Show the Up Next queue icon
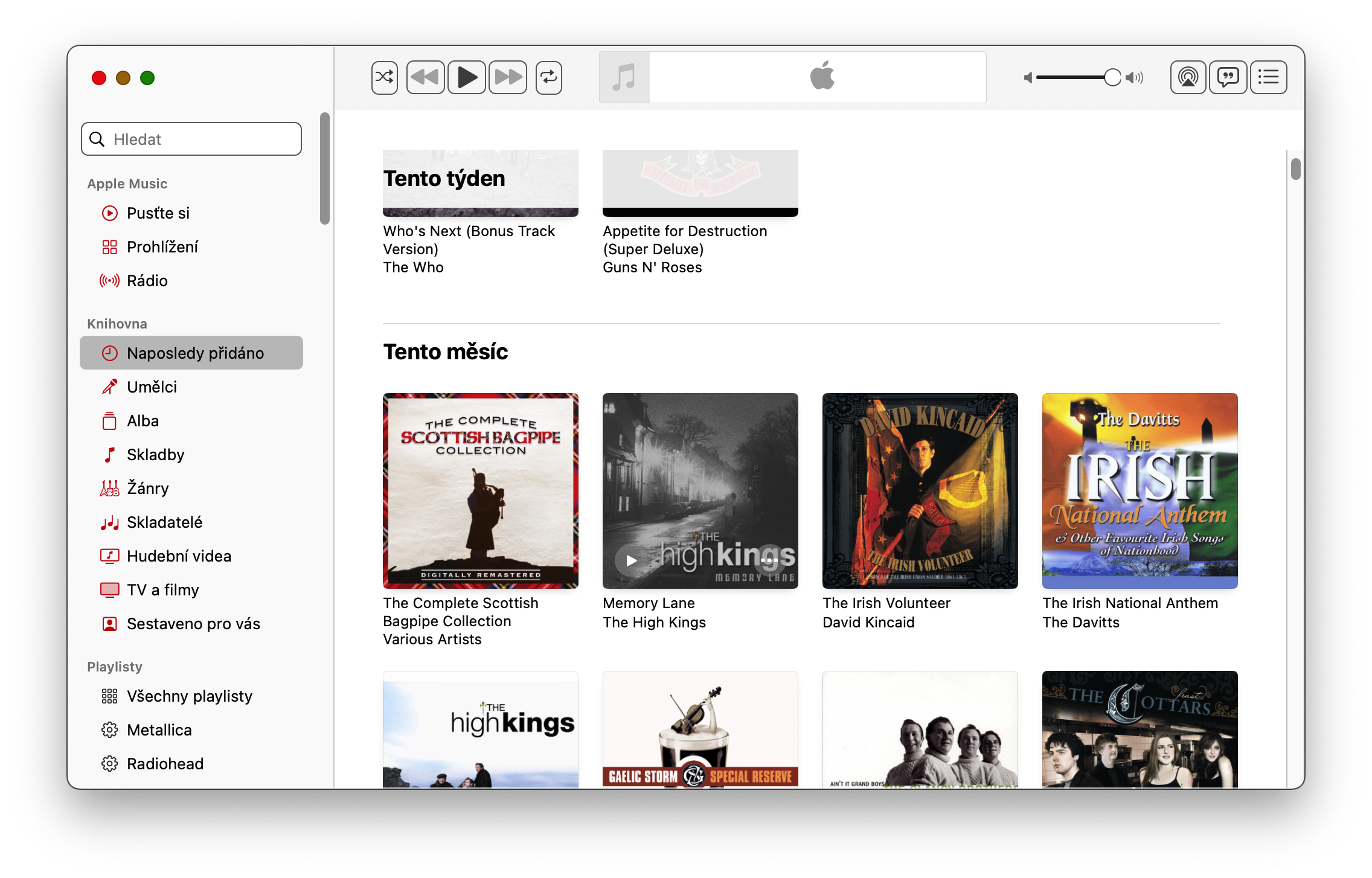1372x878 pixels. (x=1268, y=77)
